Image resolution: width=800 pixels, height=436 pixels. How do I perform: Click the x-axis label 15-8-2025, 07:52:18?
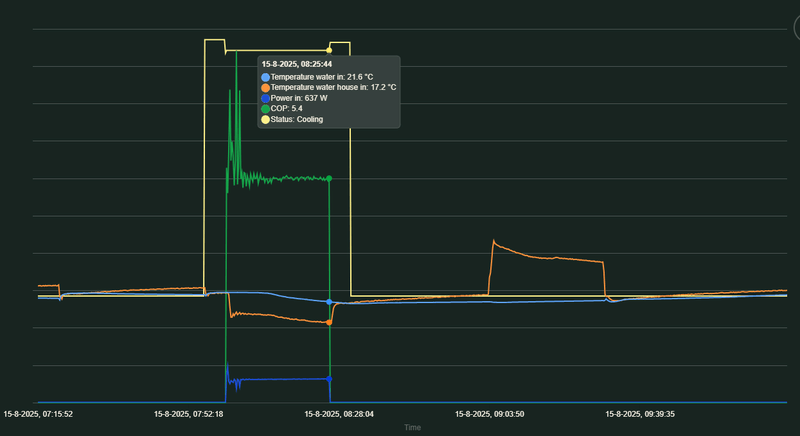[189, 414]
